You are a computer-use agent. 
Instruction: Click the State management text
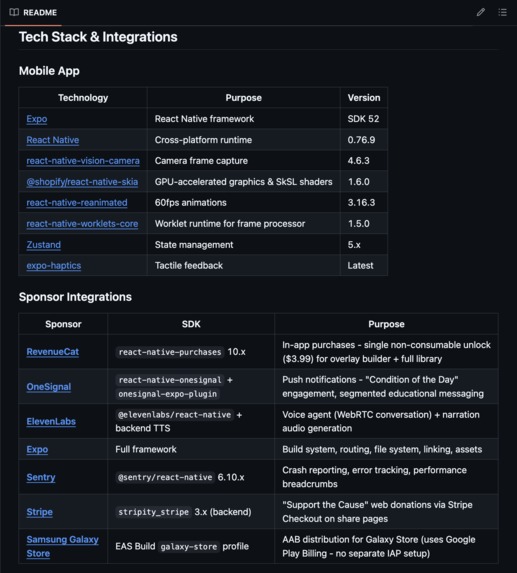click(194, 244)
